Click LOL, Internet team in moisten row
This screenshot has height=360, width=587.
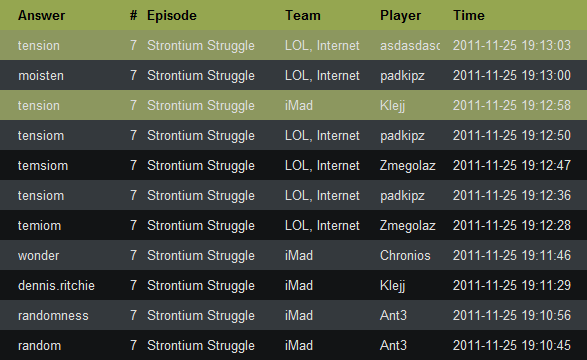(x=322, y=76)
